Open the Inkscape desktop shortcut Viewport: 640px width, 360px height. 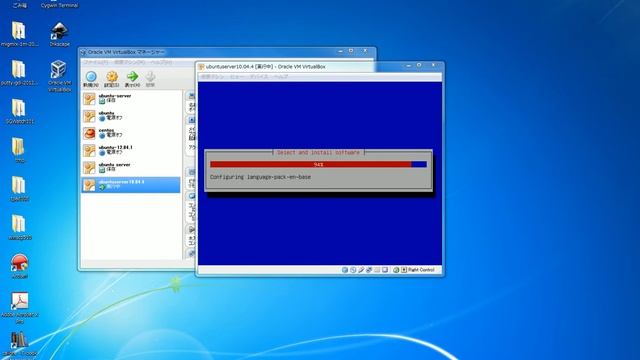[60, 34]
